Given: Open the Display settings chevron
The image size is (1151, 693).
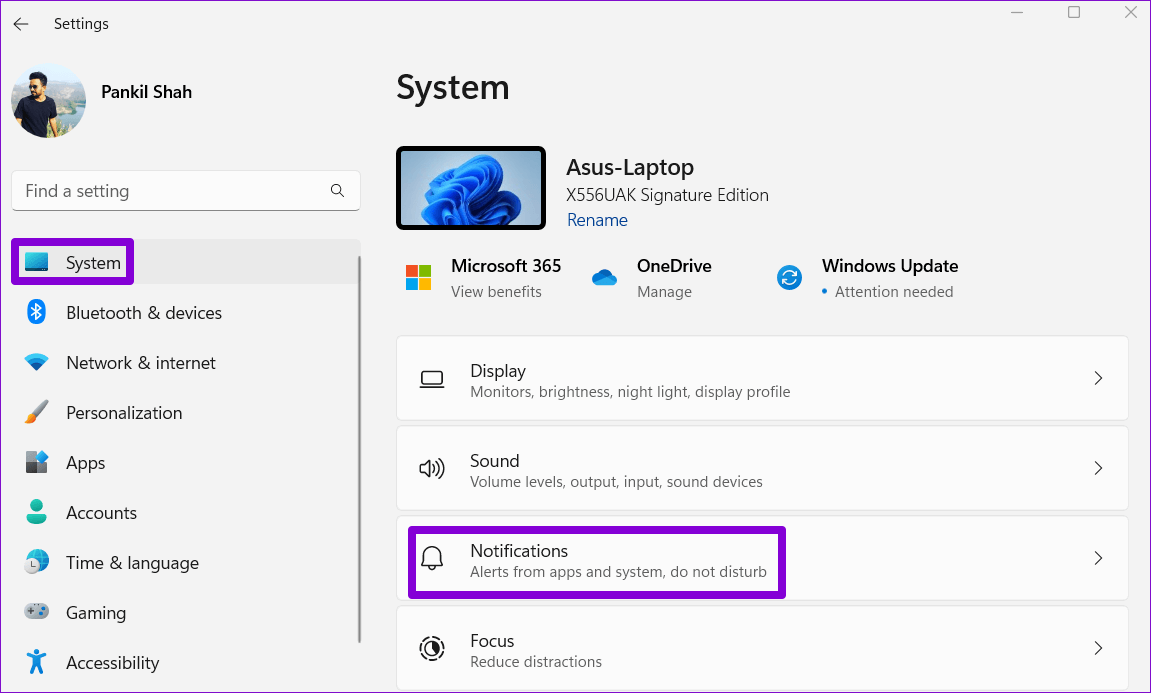Looking at the screenshot, I should pos(1098,378).
